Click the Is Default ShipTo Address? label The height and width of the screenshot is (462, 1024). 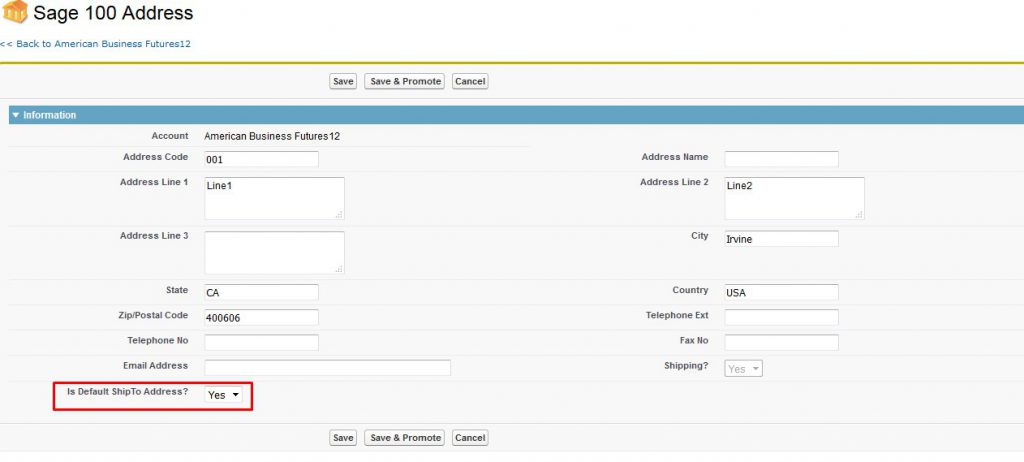pos(128,391)
